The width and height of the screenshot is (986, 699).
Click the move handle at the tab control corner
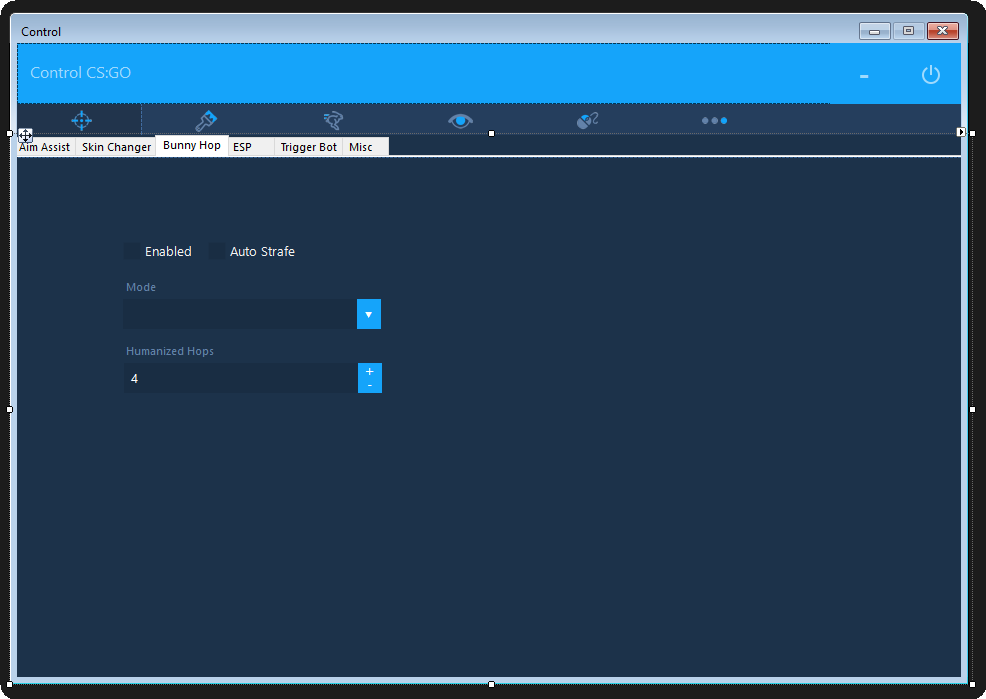click(x=25, y=135)
